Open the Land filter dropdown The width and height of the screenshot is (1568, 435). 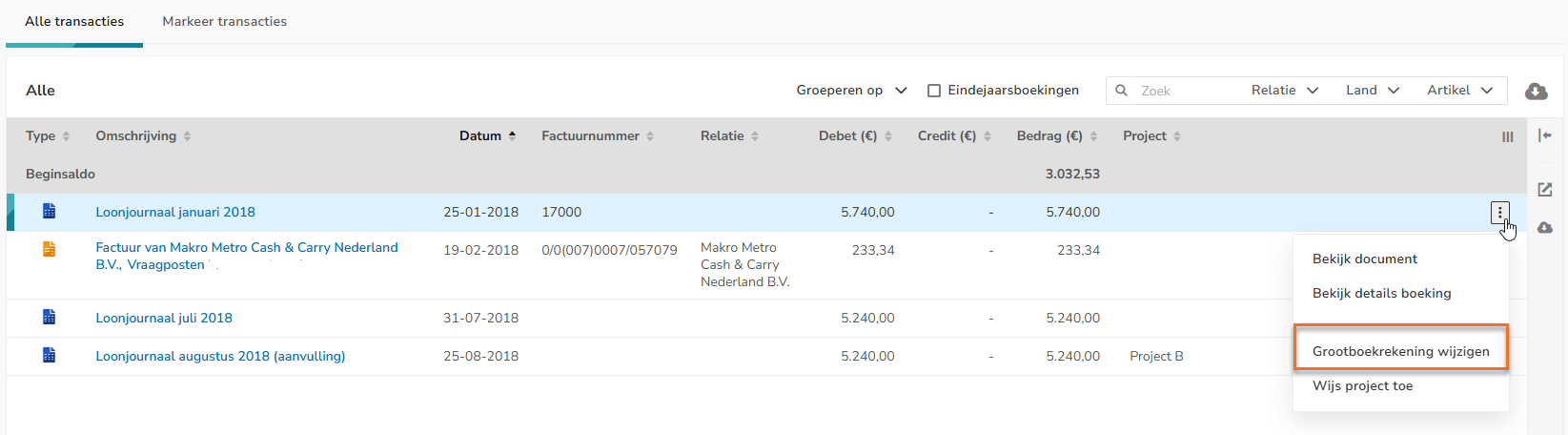coord(1372,91)
